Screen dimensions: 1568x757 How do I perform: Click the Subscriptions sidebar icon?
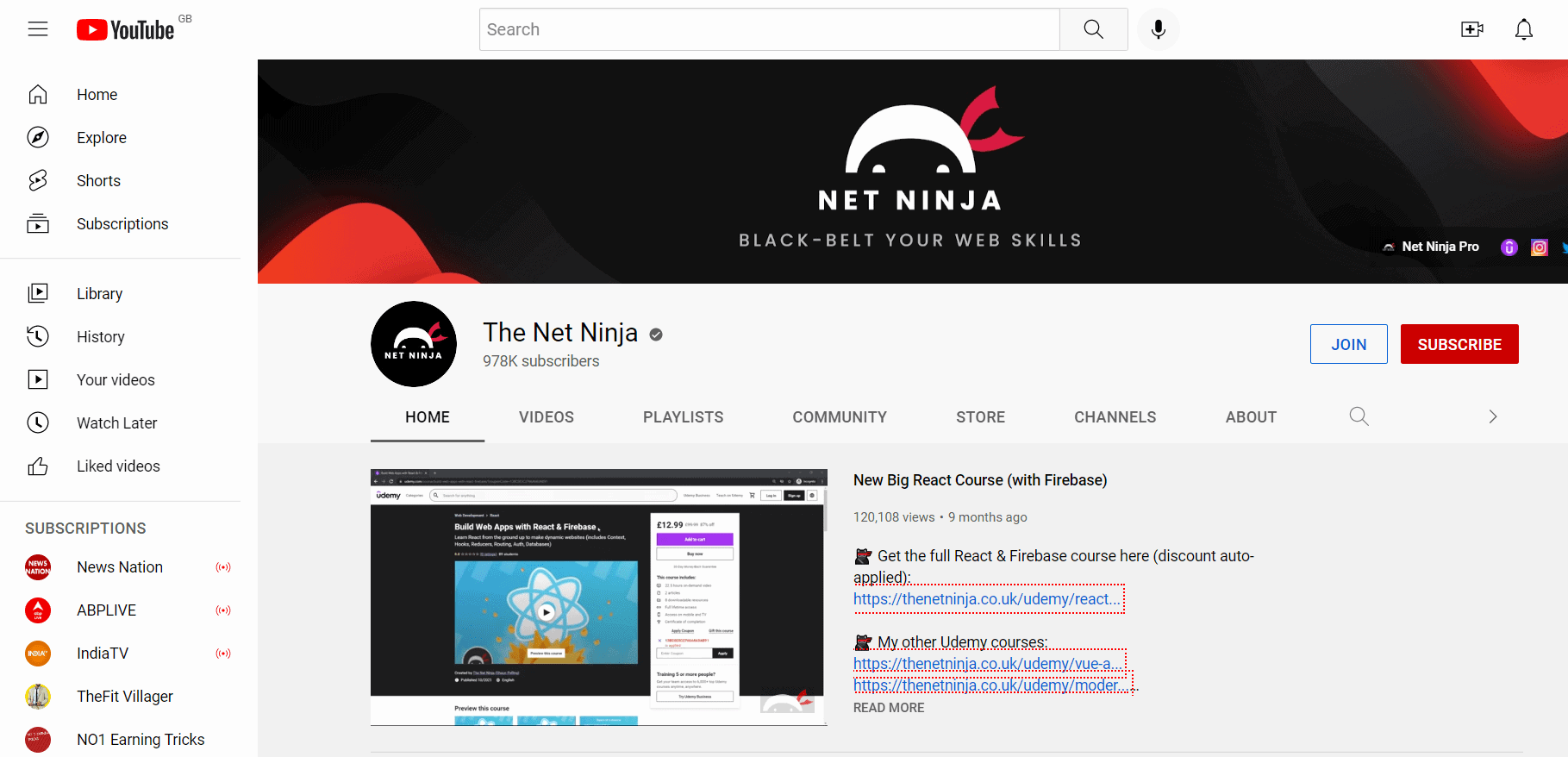[x=38, y=223]
